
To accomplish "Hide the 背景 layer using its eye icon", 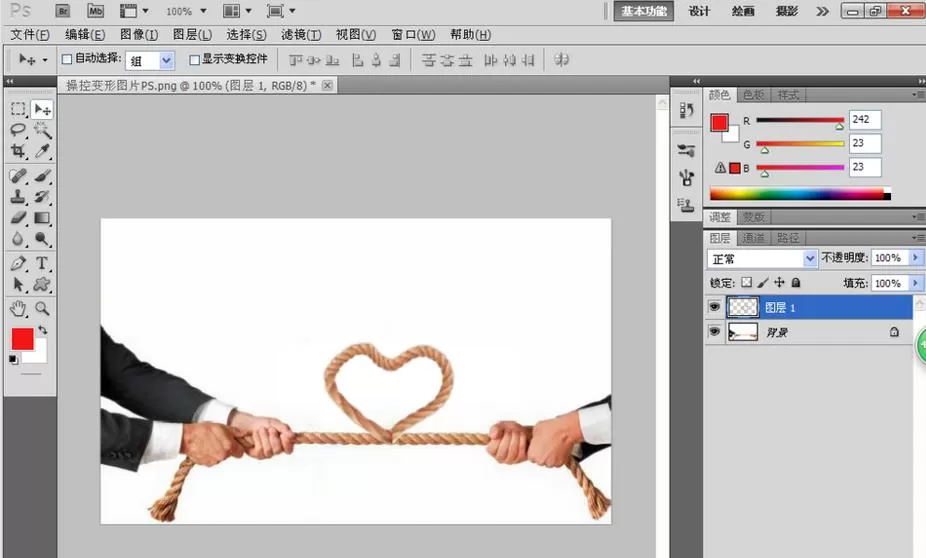I will click(x=715, y=332).
